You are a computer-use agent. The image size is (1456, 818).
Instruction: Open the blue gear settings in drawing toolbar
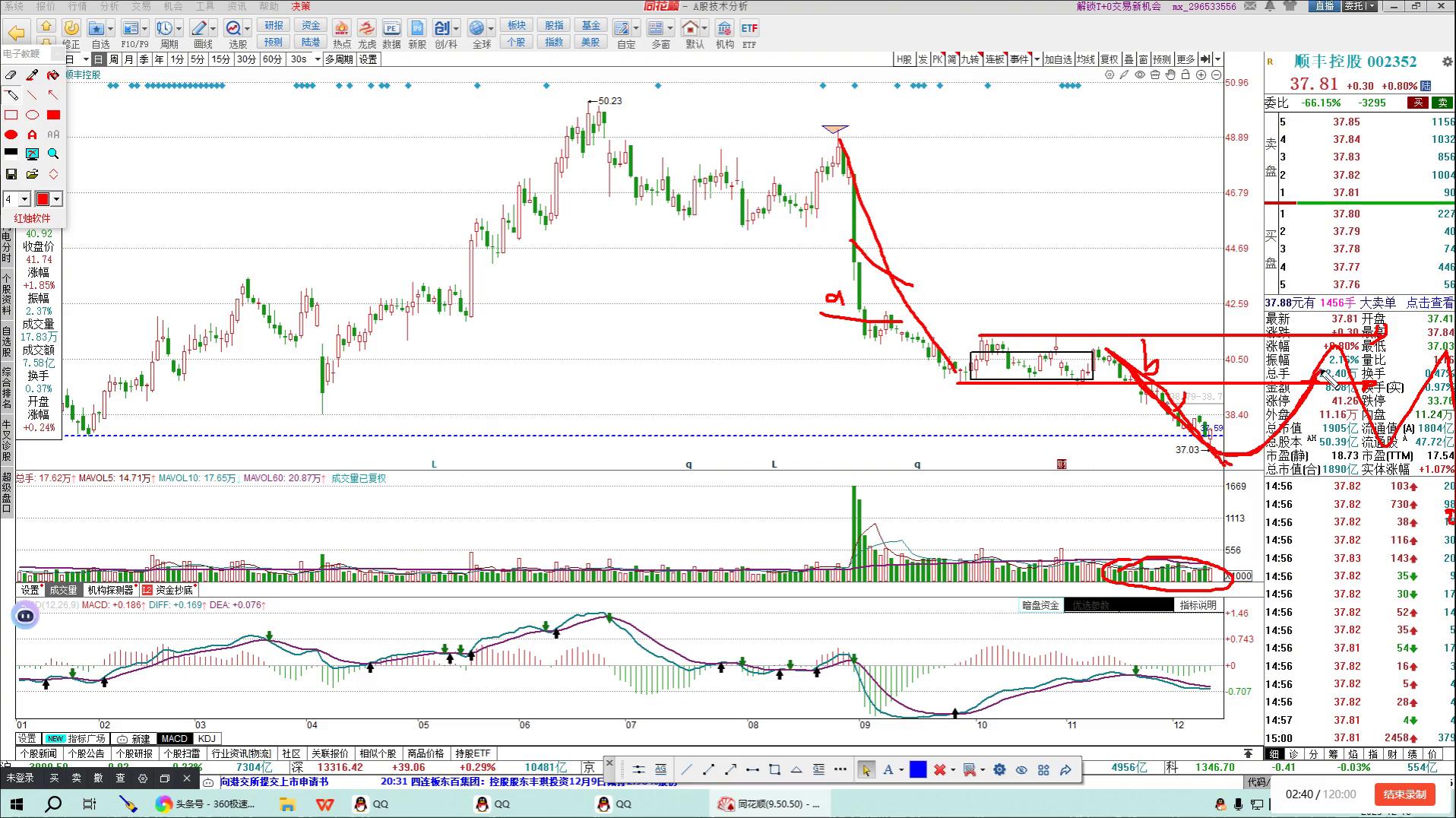(999, 769)
